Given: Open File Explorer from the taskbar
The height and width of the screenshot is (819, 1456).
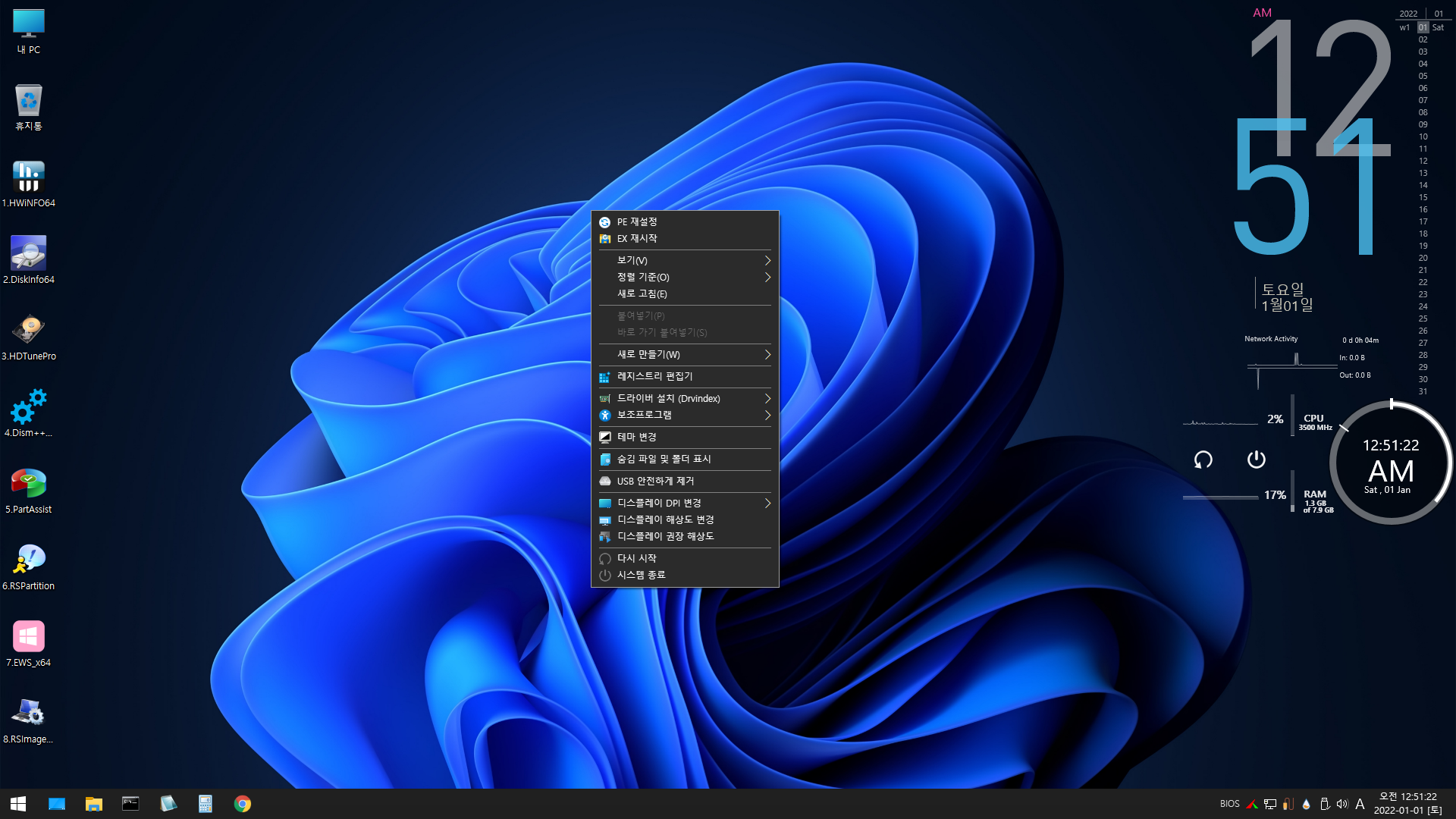Looking at the screenshot, I should point(94,804).
